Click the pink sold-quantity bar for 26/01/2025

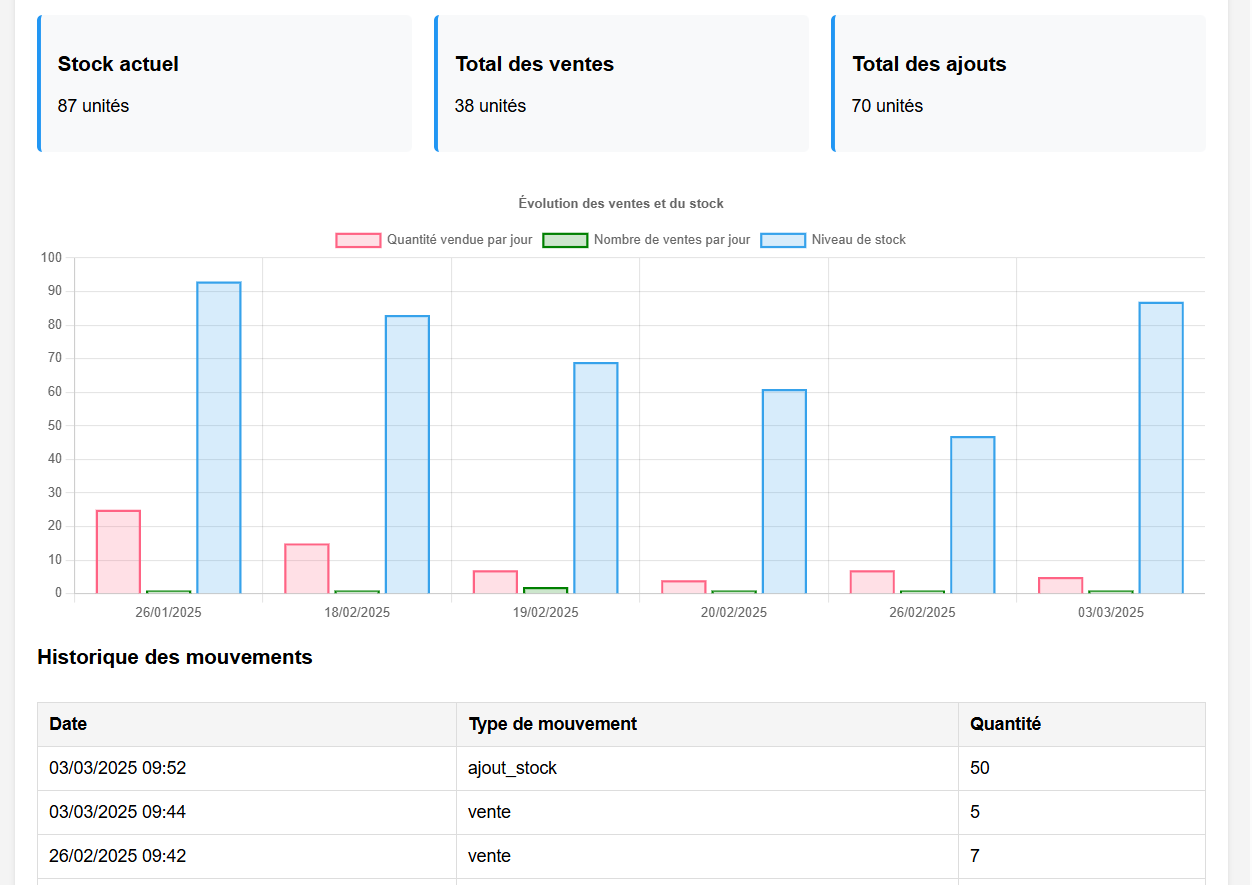(118, 552)
